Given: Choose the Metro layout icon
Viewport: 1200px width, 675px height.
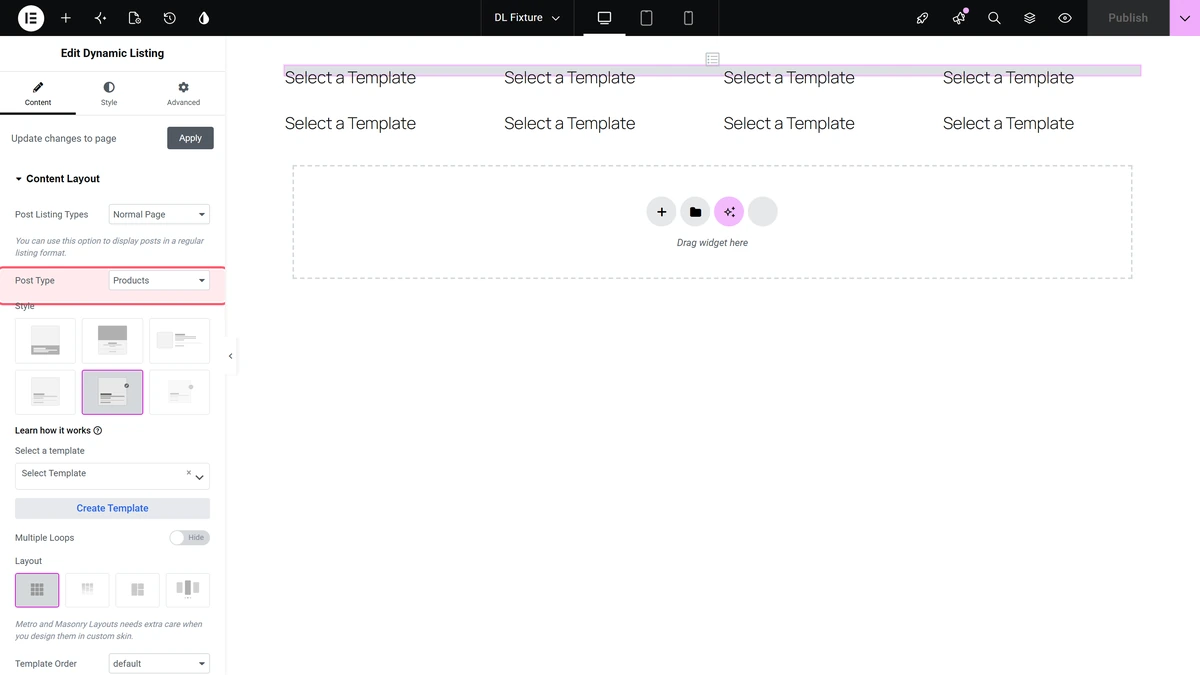Looking at the screenshot, I should coord(137,590).
